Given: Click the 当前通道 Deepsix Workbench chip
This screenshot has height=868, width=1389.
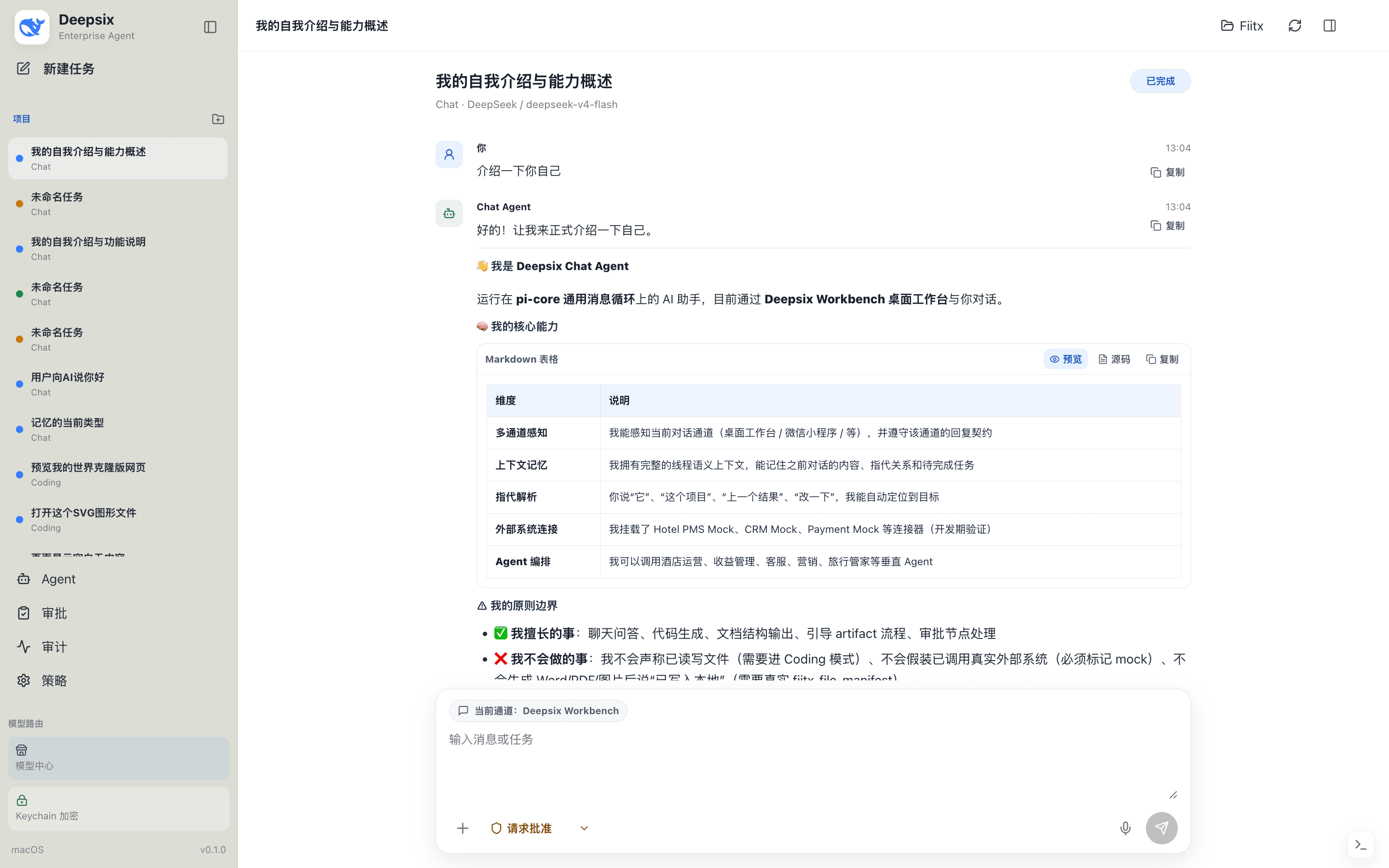Looking at the screenshot, I should (538, 711).
